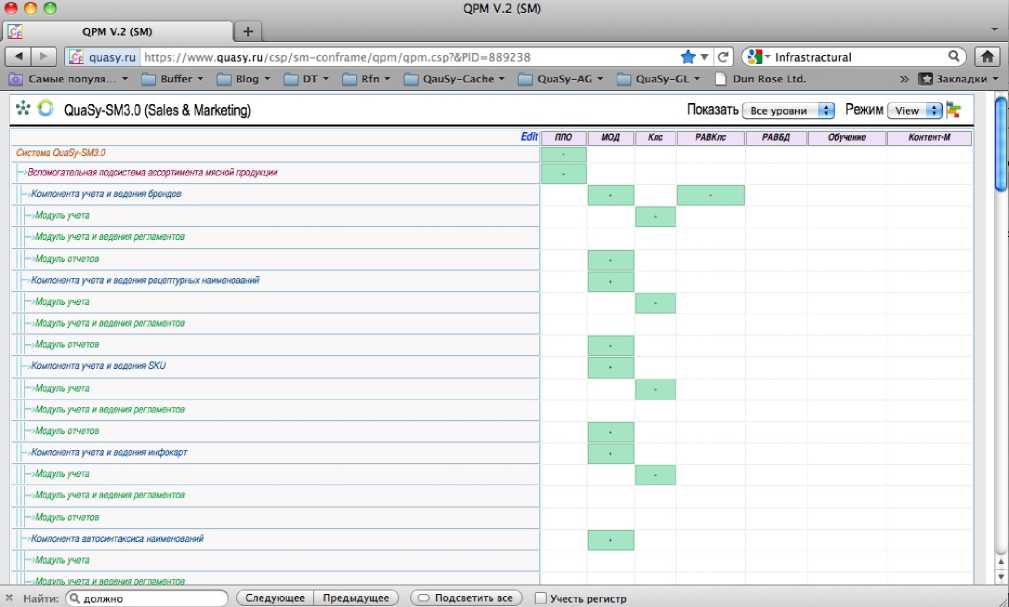Click green МОД cell in автосинтаксиса row
Image resolution: width=1009 pixels, height=607 pixels.
click(611, 540)
